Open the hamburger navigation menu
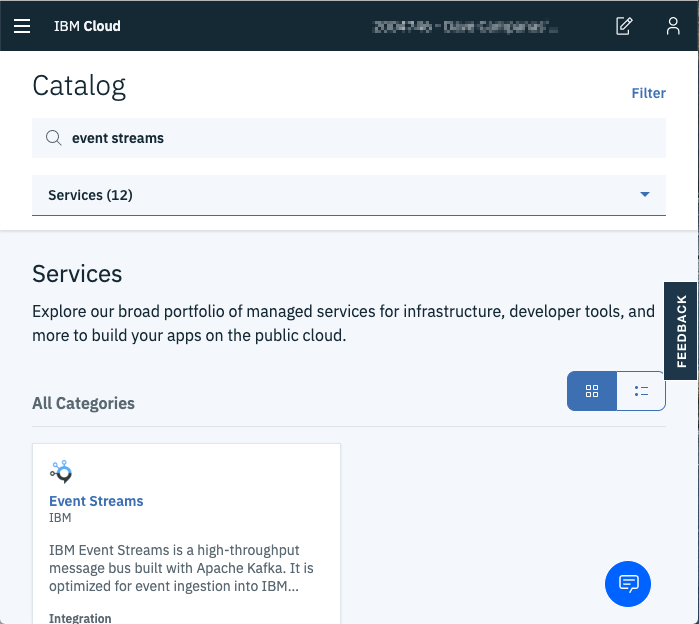This screenshot has width=699, height=624. pos(22,26)
